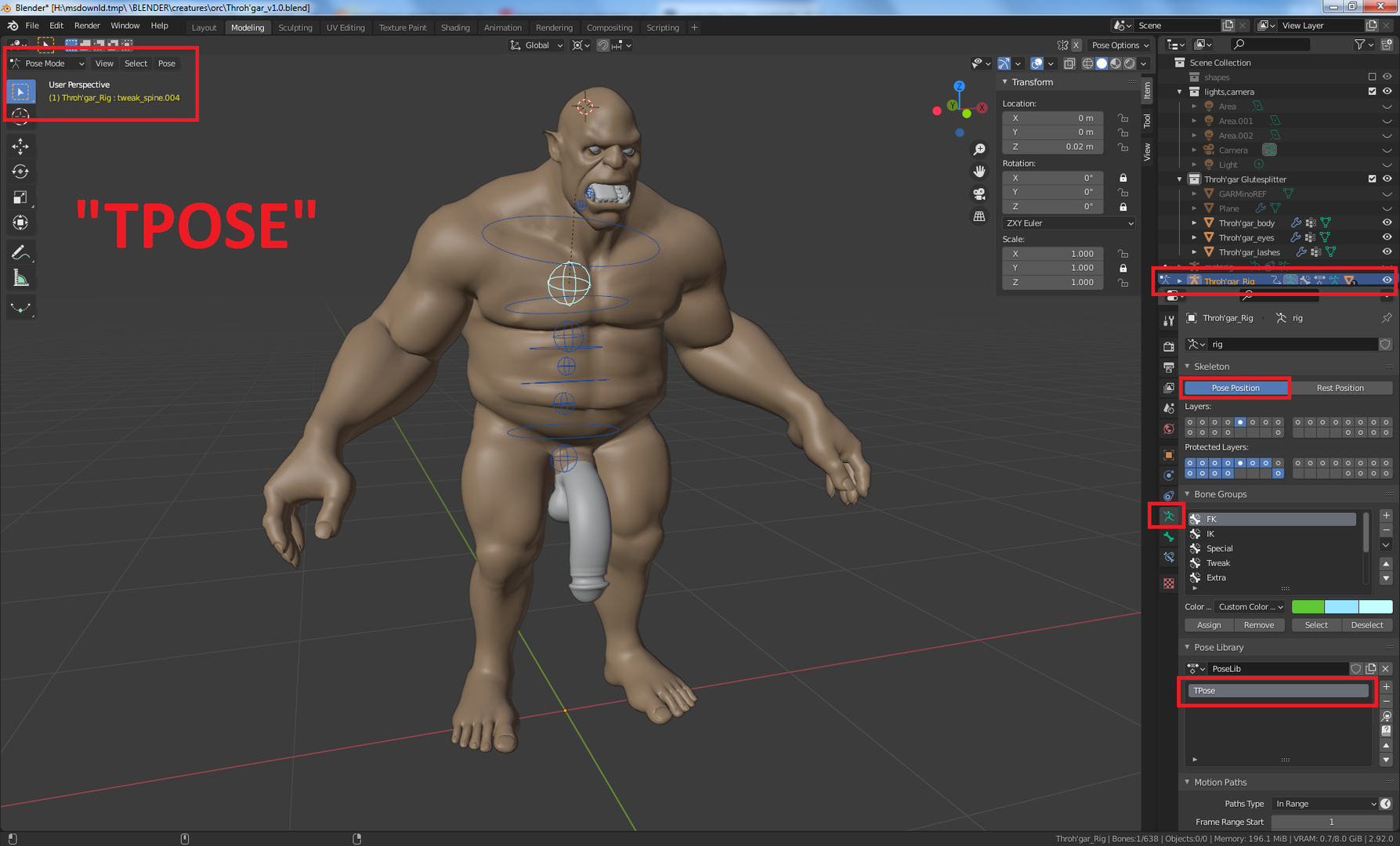
Task: Open Output properties tab
Action: [1169, 367]
